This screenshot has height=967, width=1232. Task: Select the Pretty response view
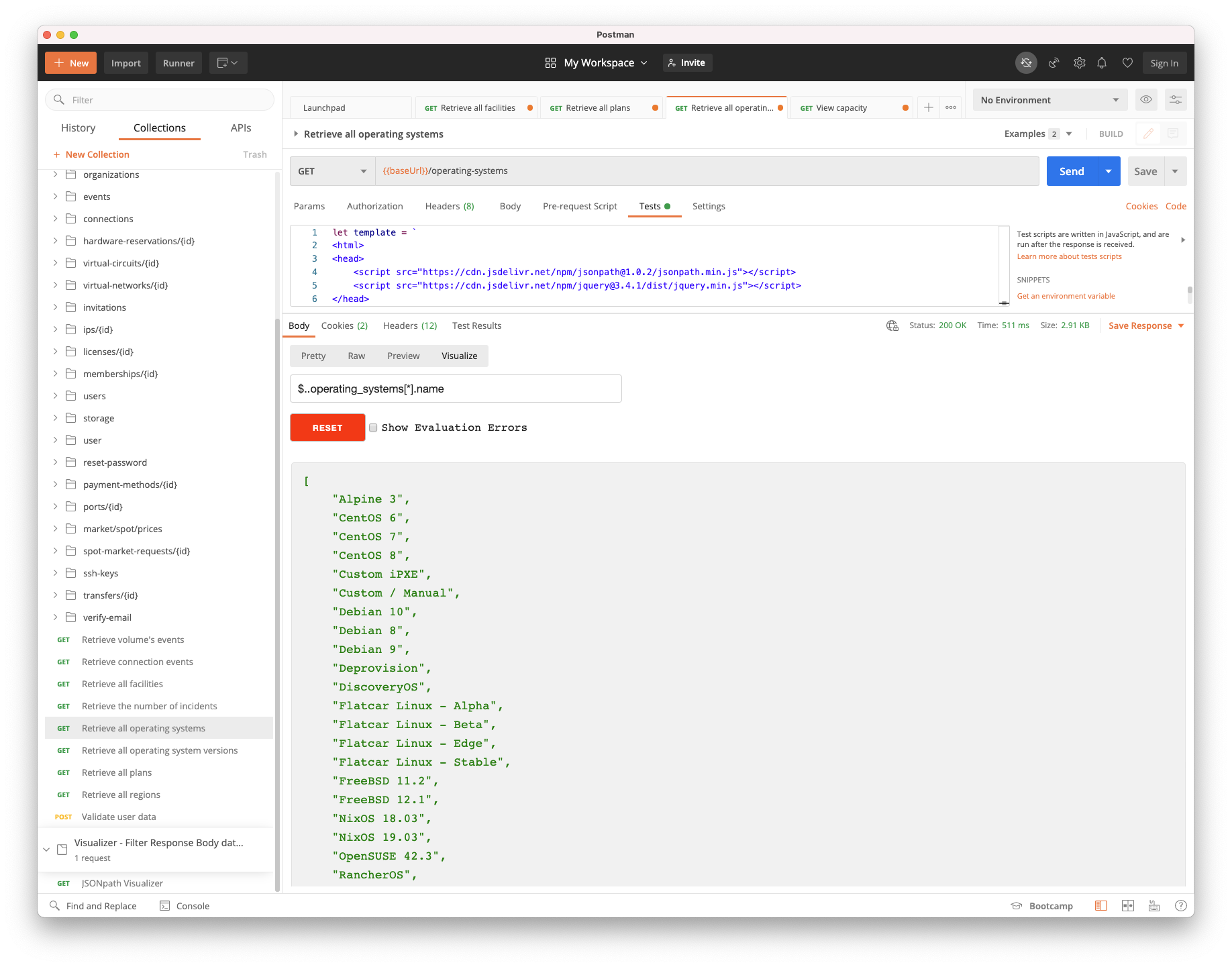click(x=313, y=356)
